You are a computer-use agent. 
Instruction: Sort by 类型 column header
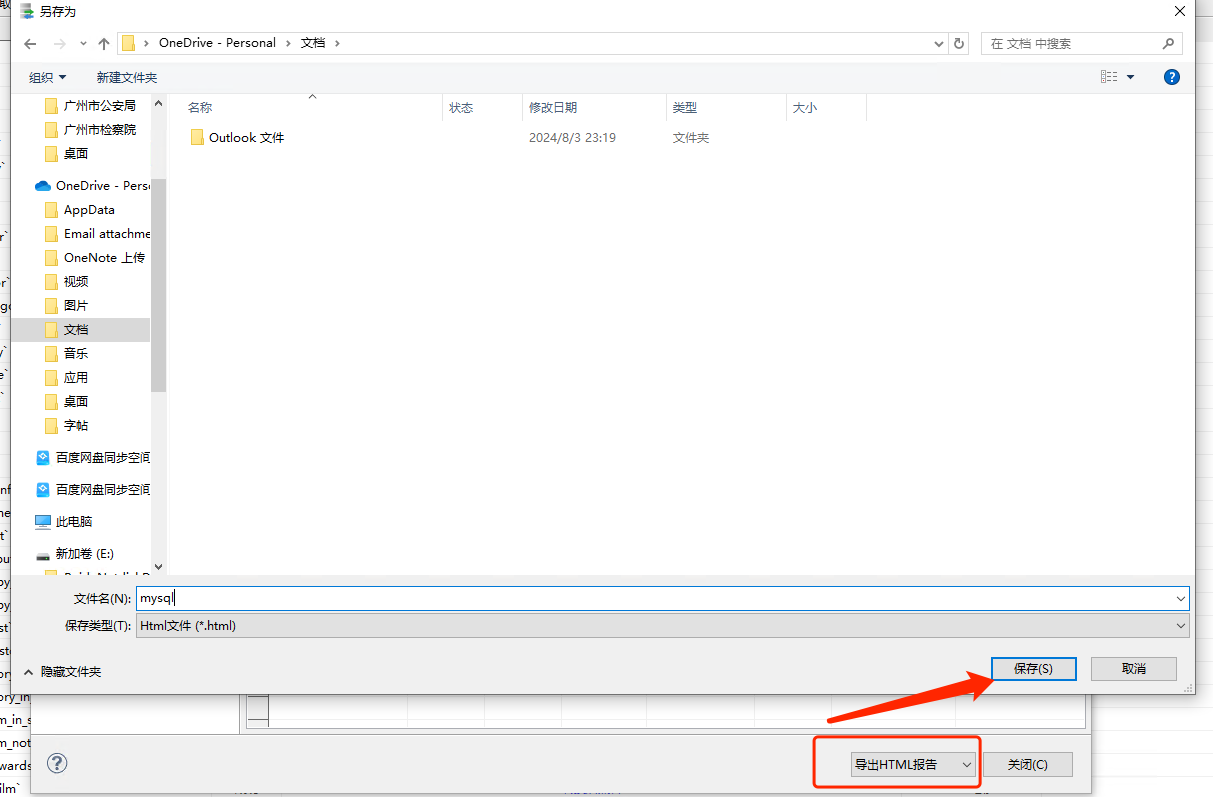tap(685, 107)
